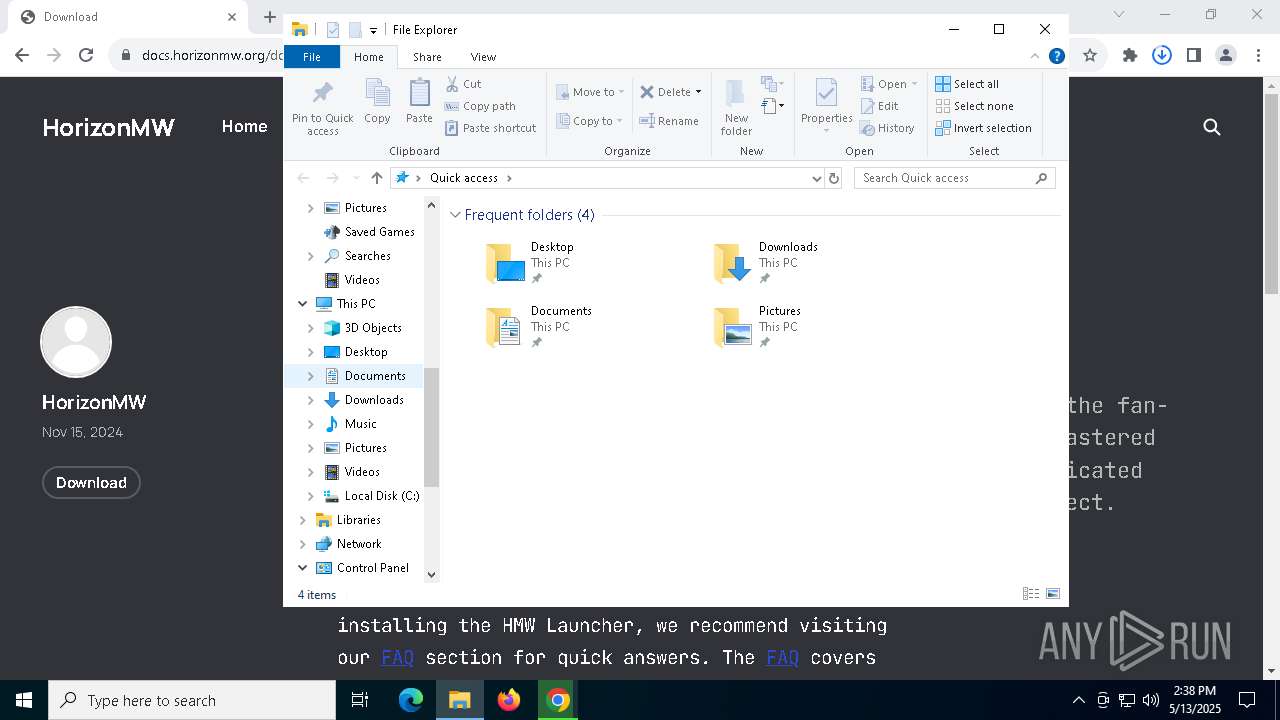Open the Open button dropdown

click(914, 84)
